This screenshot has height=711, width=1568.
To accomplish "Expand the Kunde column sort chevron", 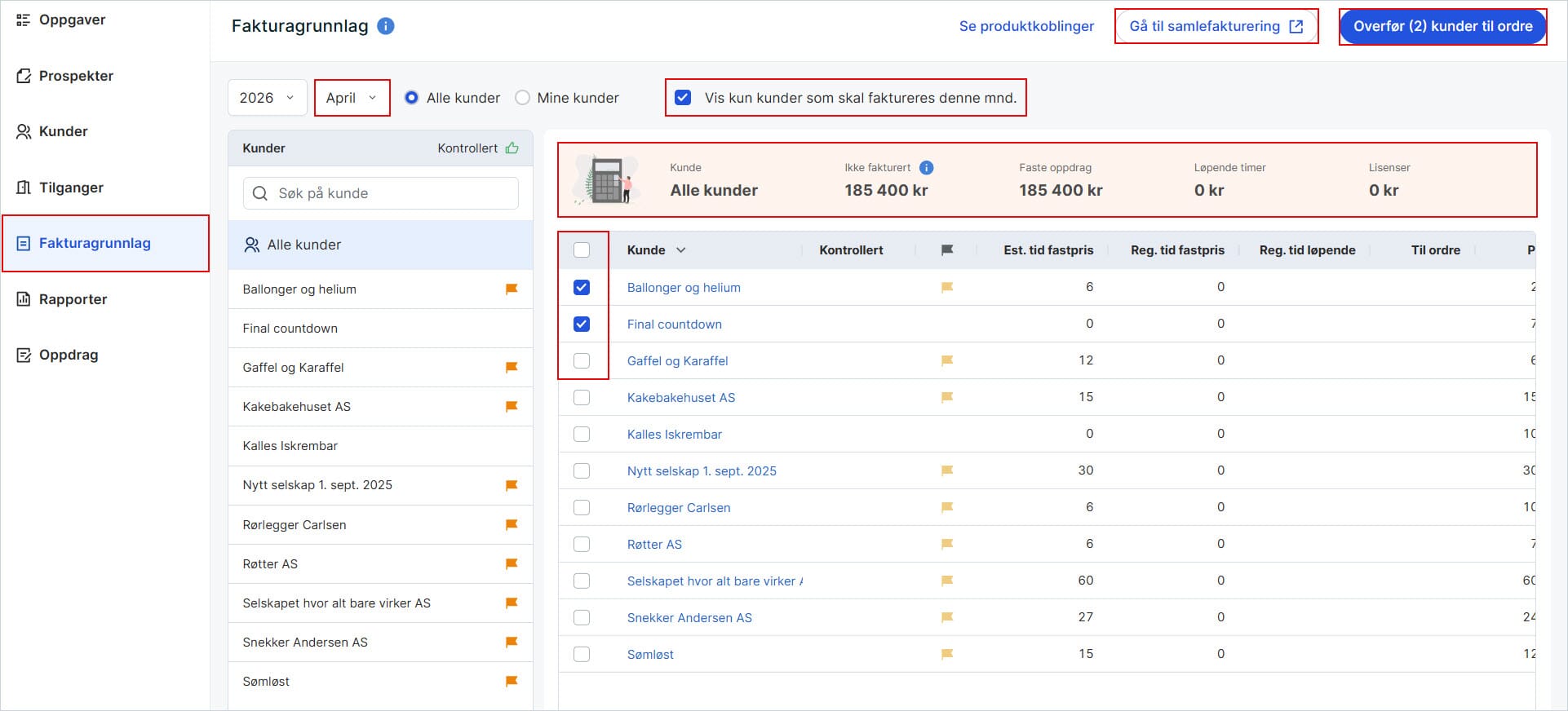I will (681, 250).
